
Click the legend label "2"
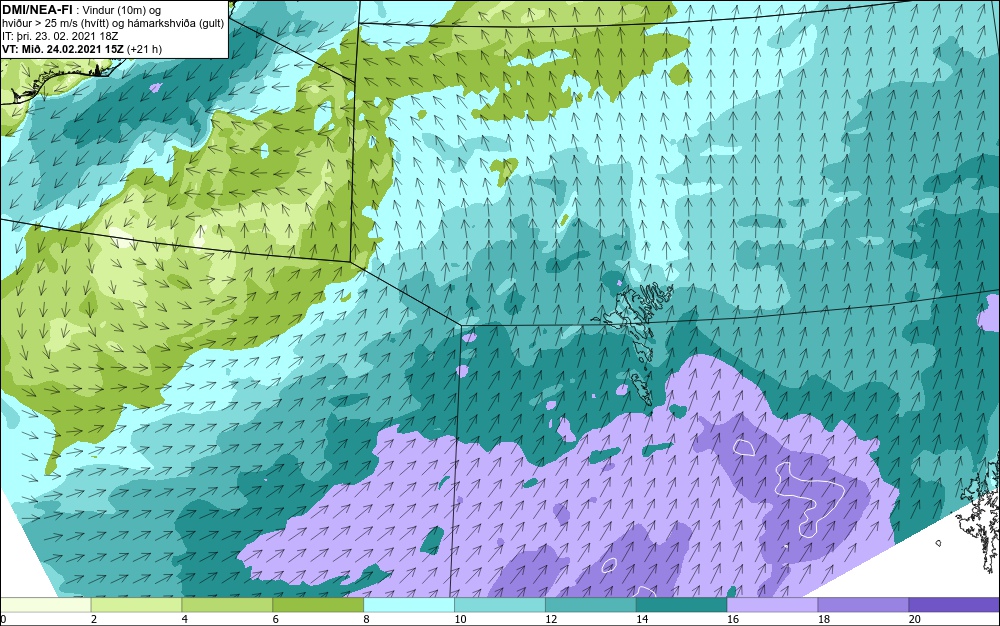[x=94, y=619]
